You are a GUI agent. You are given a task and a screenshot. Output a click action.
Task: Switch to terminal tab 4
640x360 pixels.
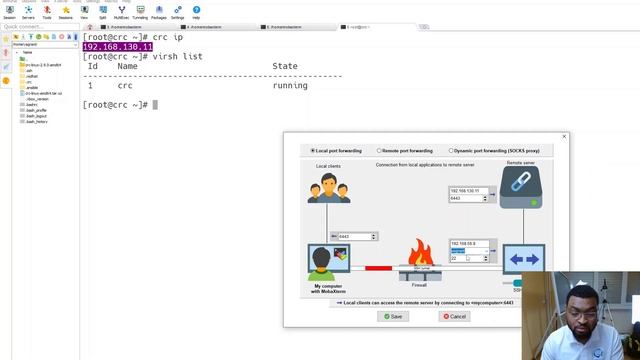click(203, 27)
